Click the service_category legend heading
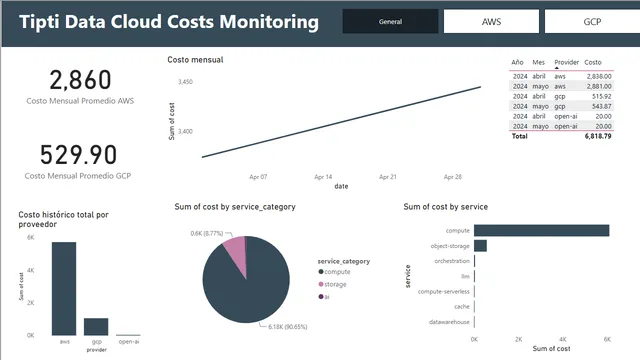 click(x=344, y=261)
